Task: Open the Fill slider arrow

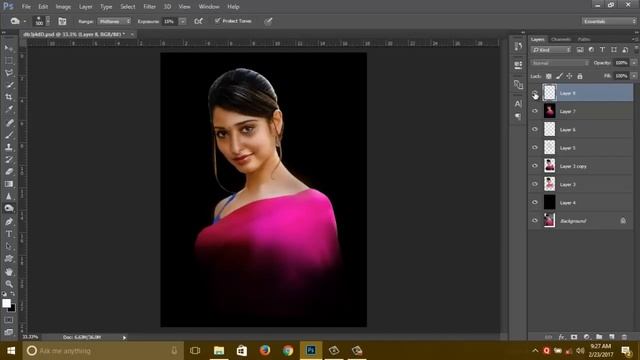Action: 634,76
